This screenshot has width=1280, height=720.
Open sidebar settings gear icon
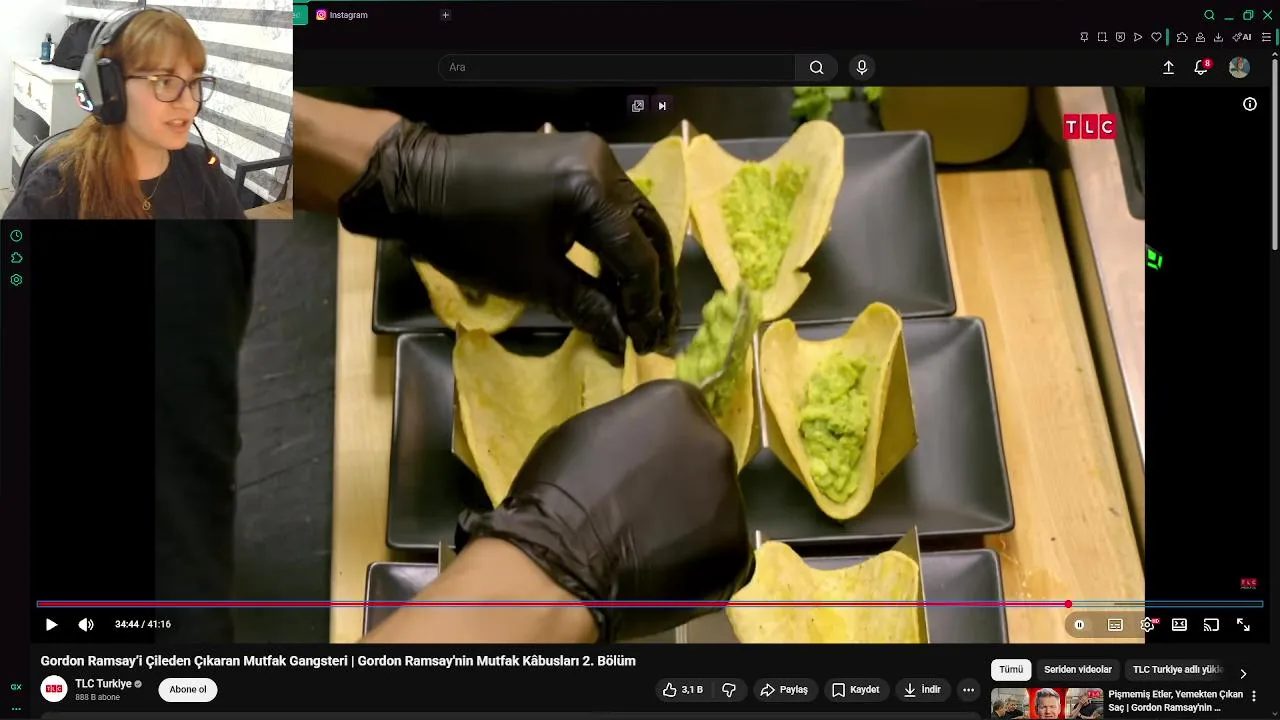coord(16,280)
